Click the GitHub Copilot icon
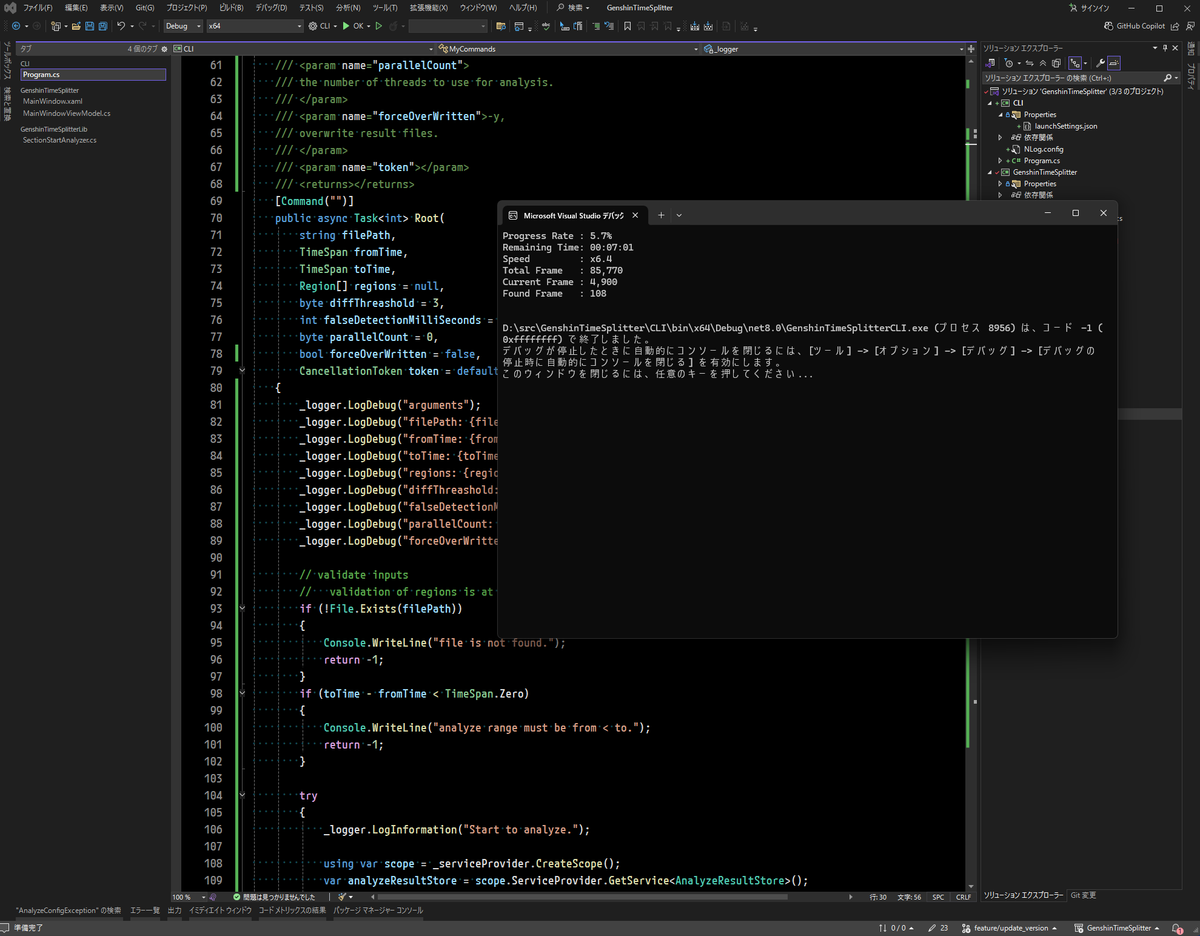Viewport: 1200px width, 936px height. point(1107,25)
